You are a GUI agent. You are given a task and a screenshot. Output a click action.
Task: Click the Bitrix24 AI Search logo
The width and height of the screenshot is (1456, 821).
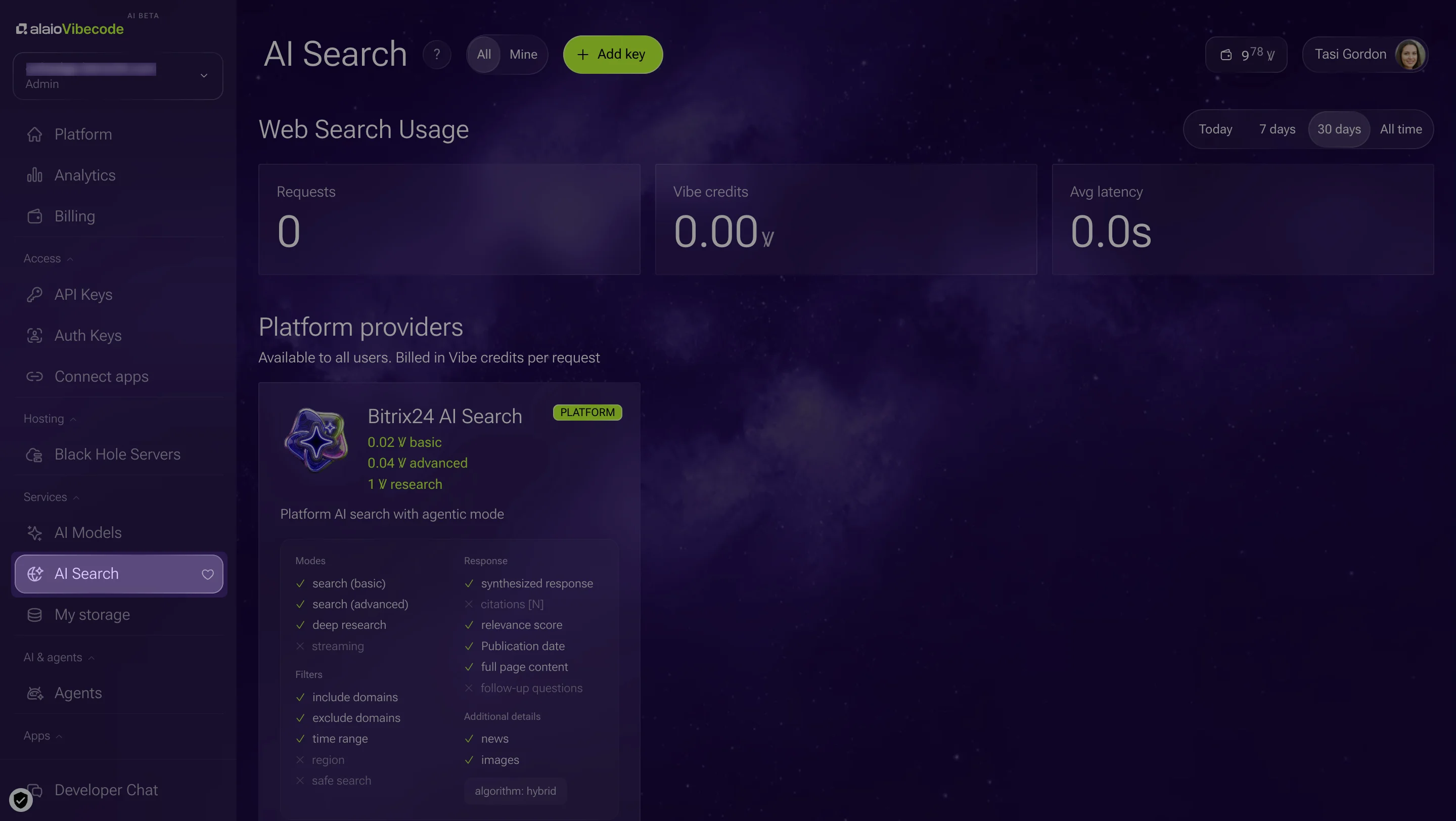pyautogui.click(x=316, y=440)
